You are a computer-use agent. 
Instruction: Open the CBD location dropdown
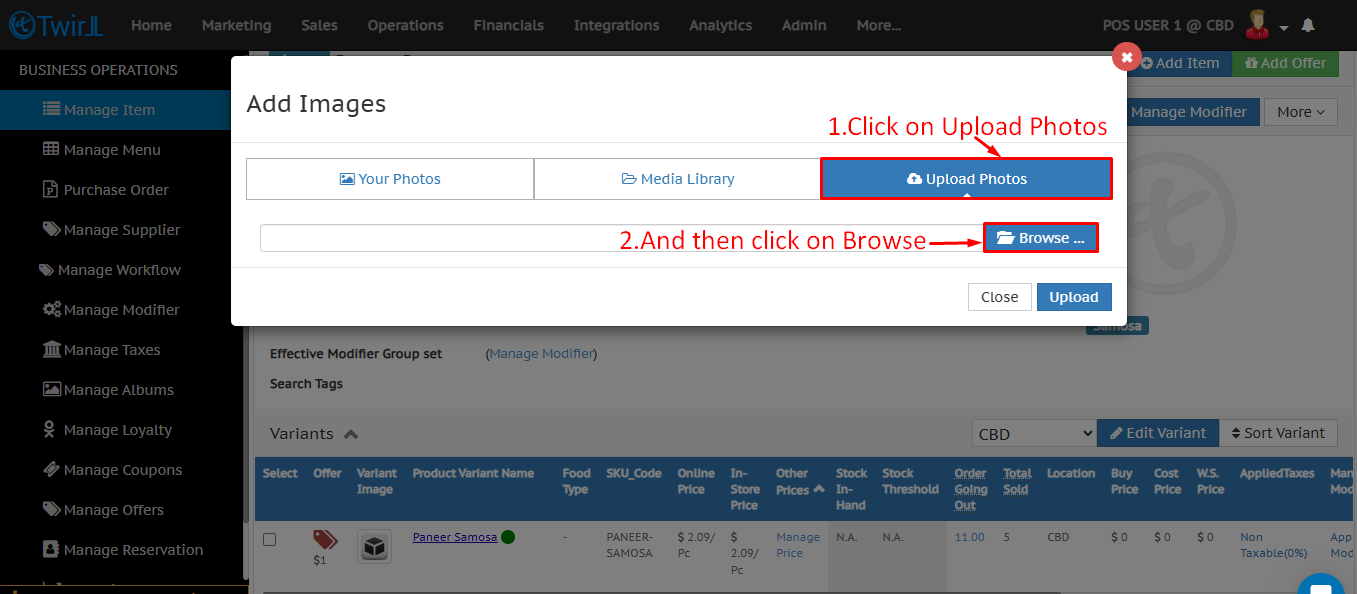pos(1034,434)
